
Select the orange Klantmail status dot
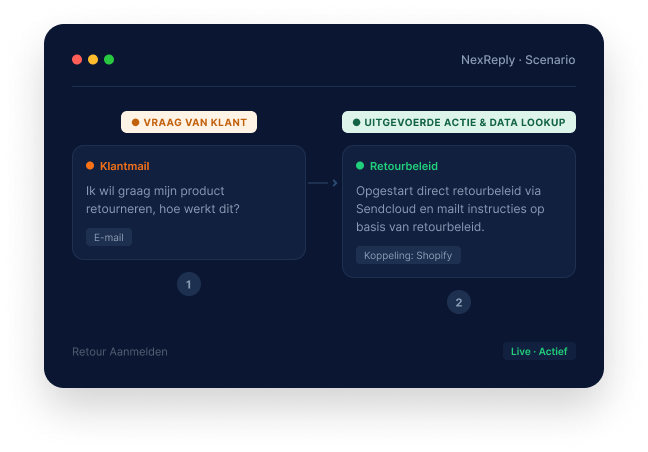90,166
